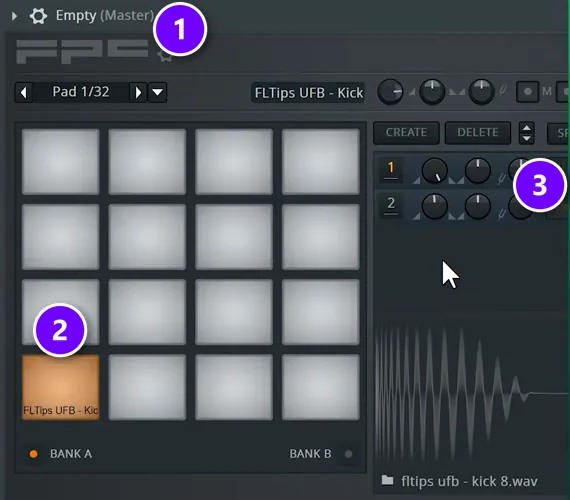This screenshot has height=500, width=570.
Task: Go to the next pad with the right arrow
Action: click(138, 92)
